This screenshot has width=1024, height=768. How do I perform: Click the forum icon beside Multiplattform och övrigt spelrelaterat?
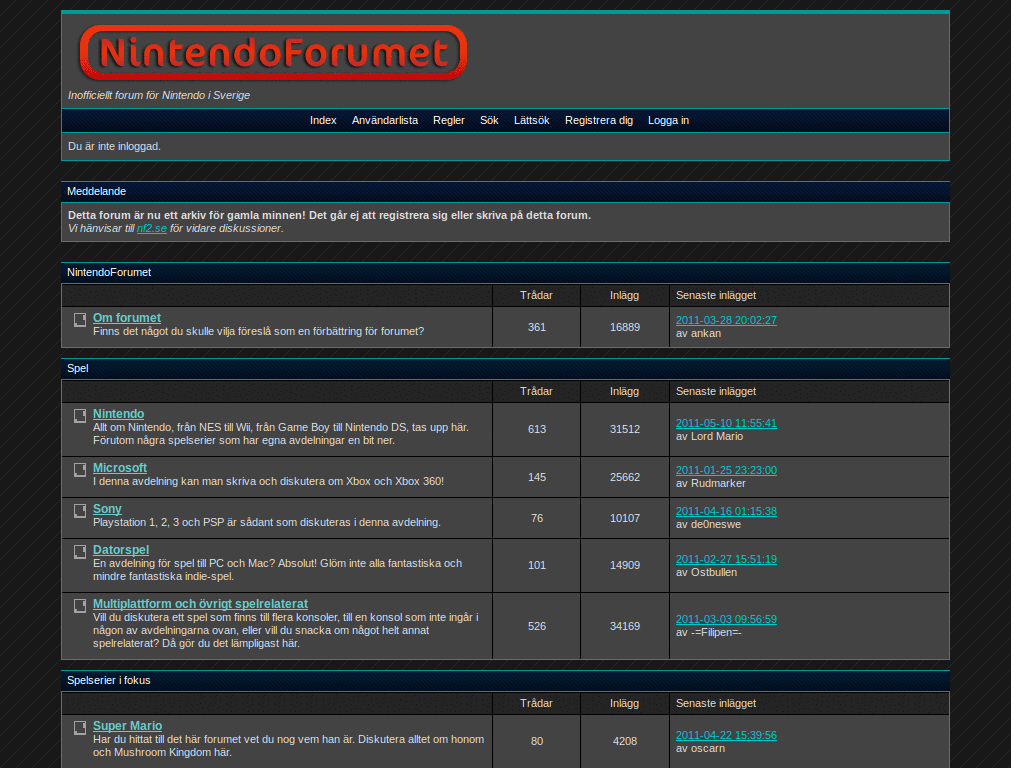click(x=80, y=606)
